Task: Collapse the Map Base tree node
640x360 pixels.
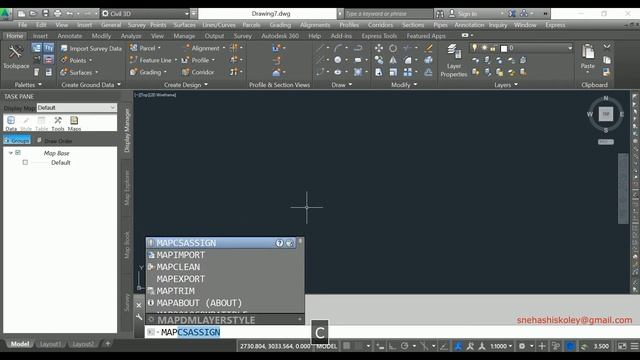Action: (11, 153)
